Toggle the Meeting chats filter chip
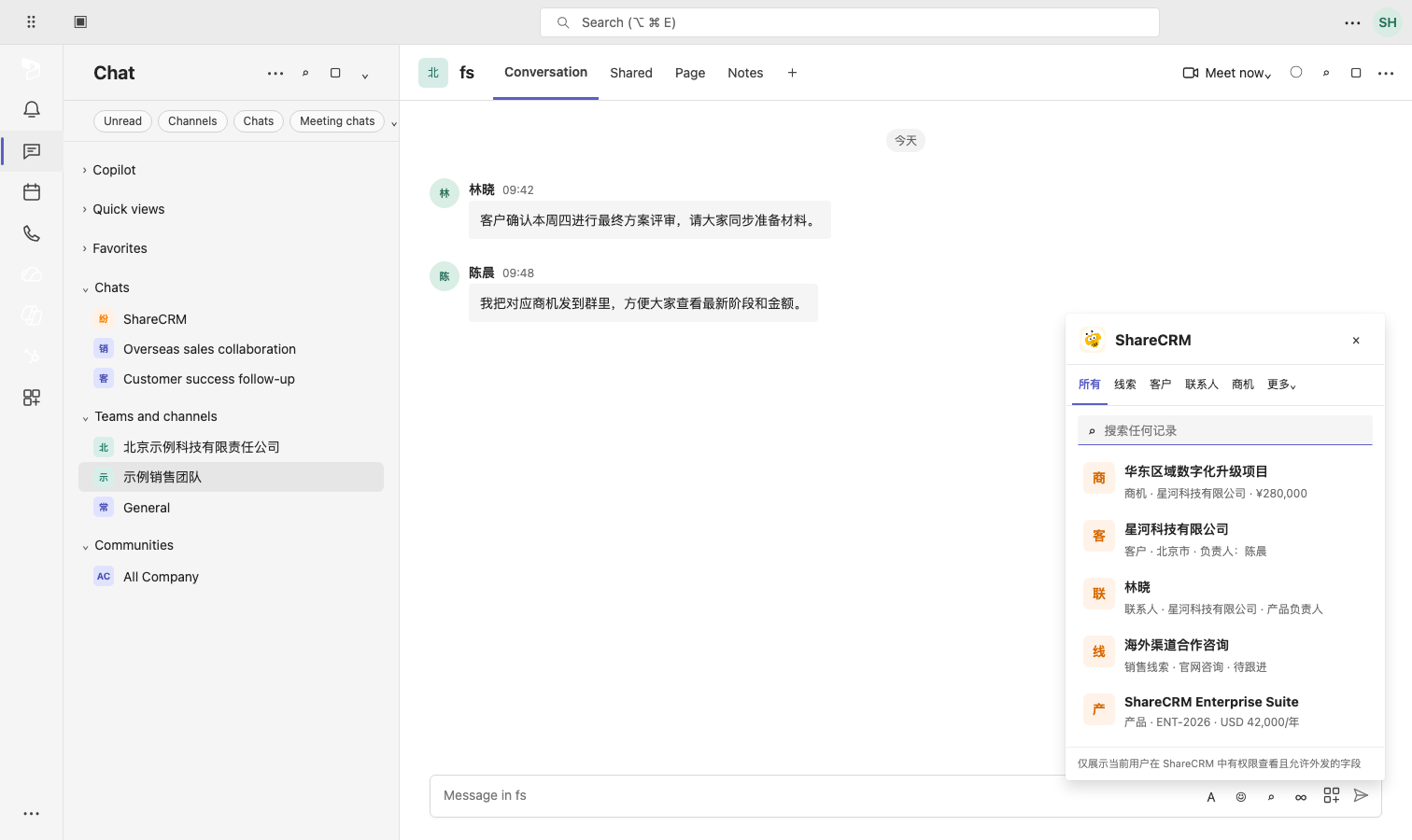The width and height of the screenshot is (1412, 840). click(337, 121)
